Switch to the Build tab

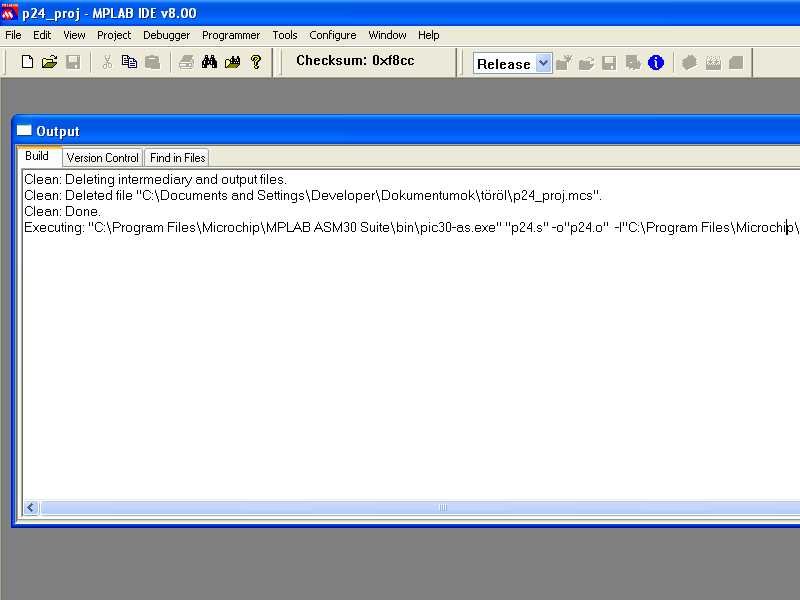click(x=37, y=156)
